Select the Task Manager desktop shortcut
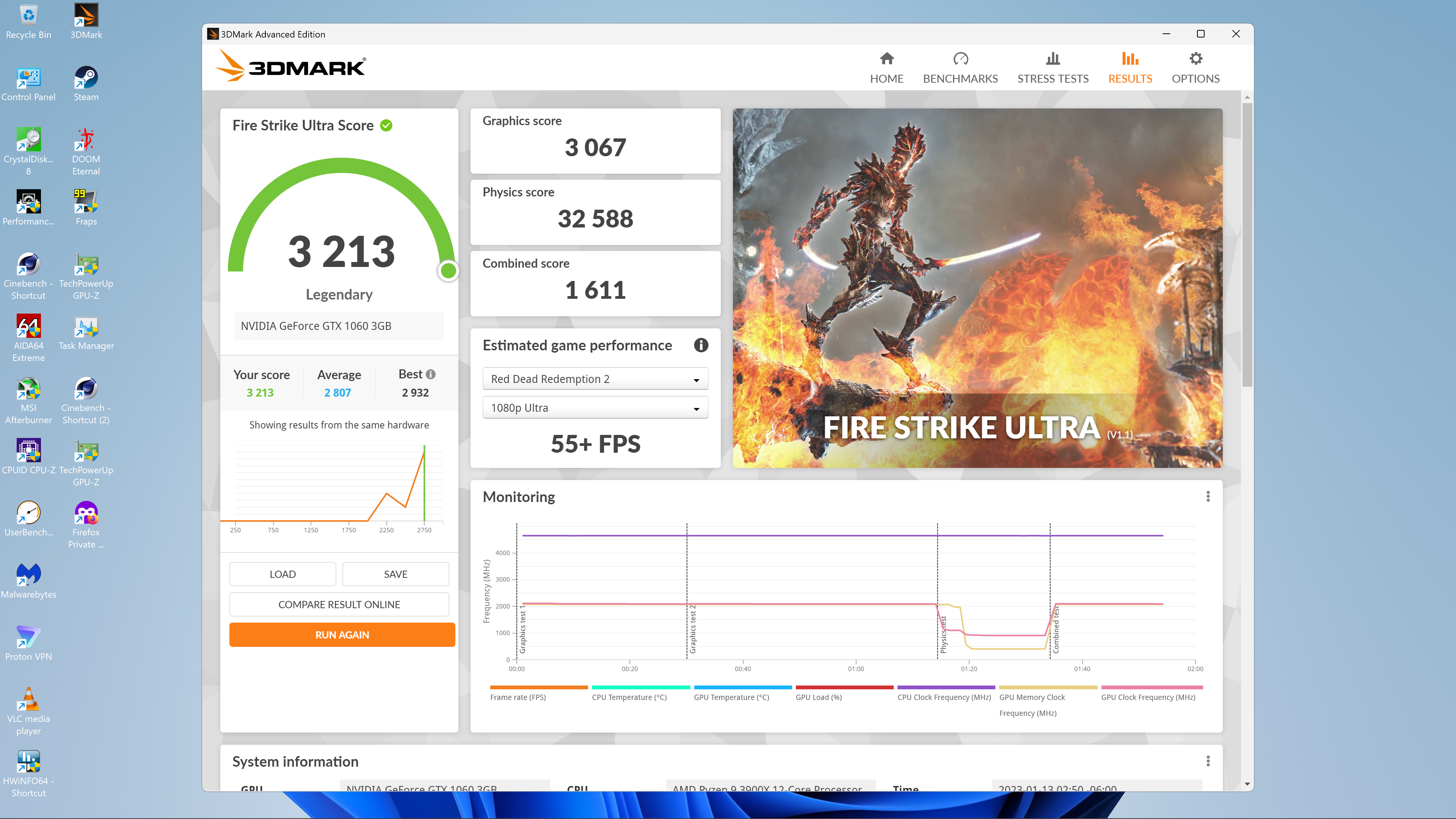Viewport: 1456px width, 819px height. point(86,333)
